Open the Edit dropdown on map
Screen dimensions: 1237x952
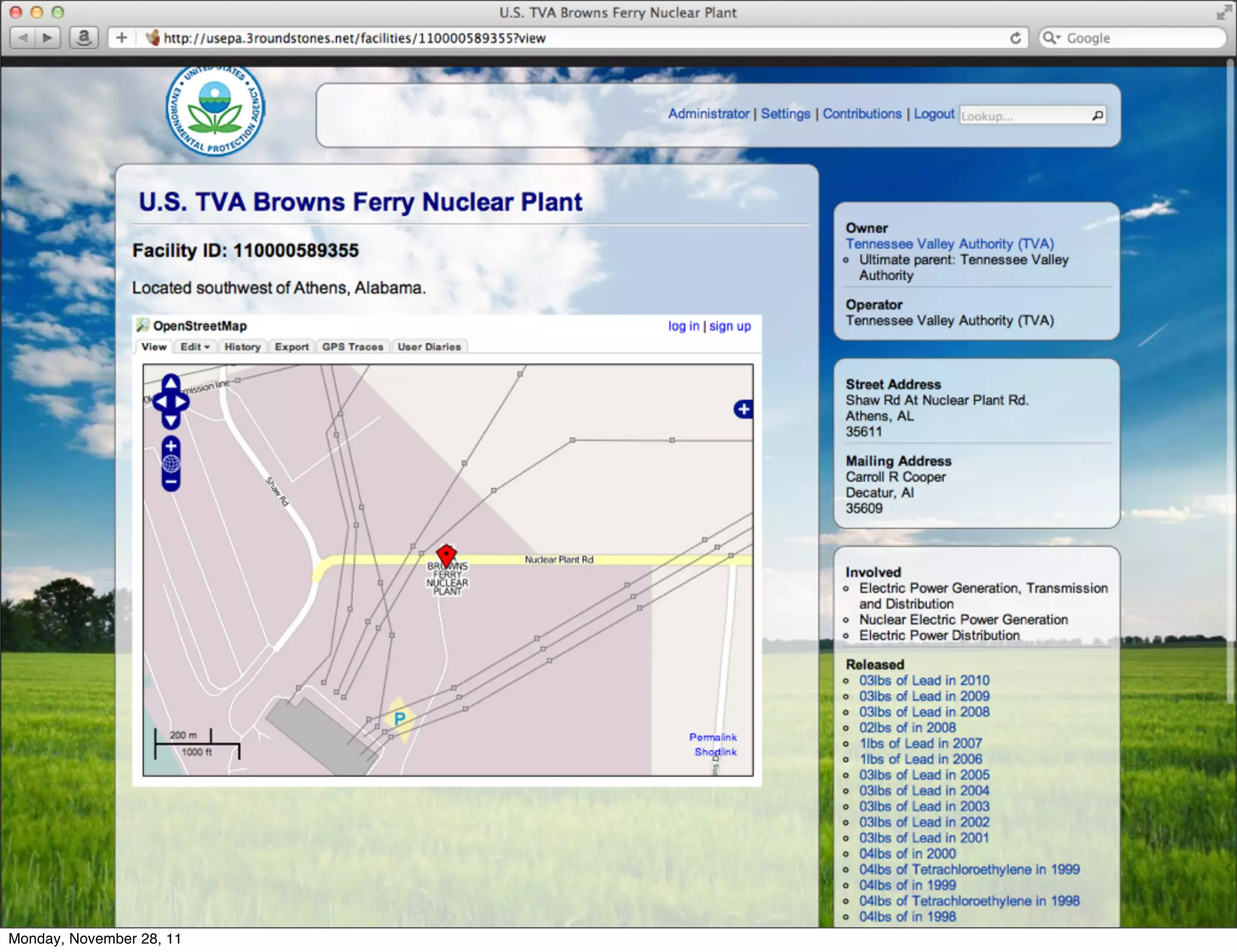pyautogui.click(x=194, y=347)
